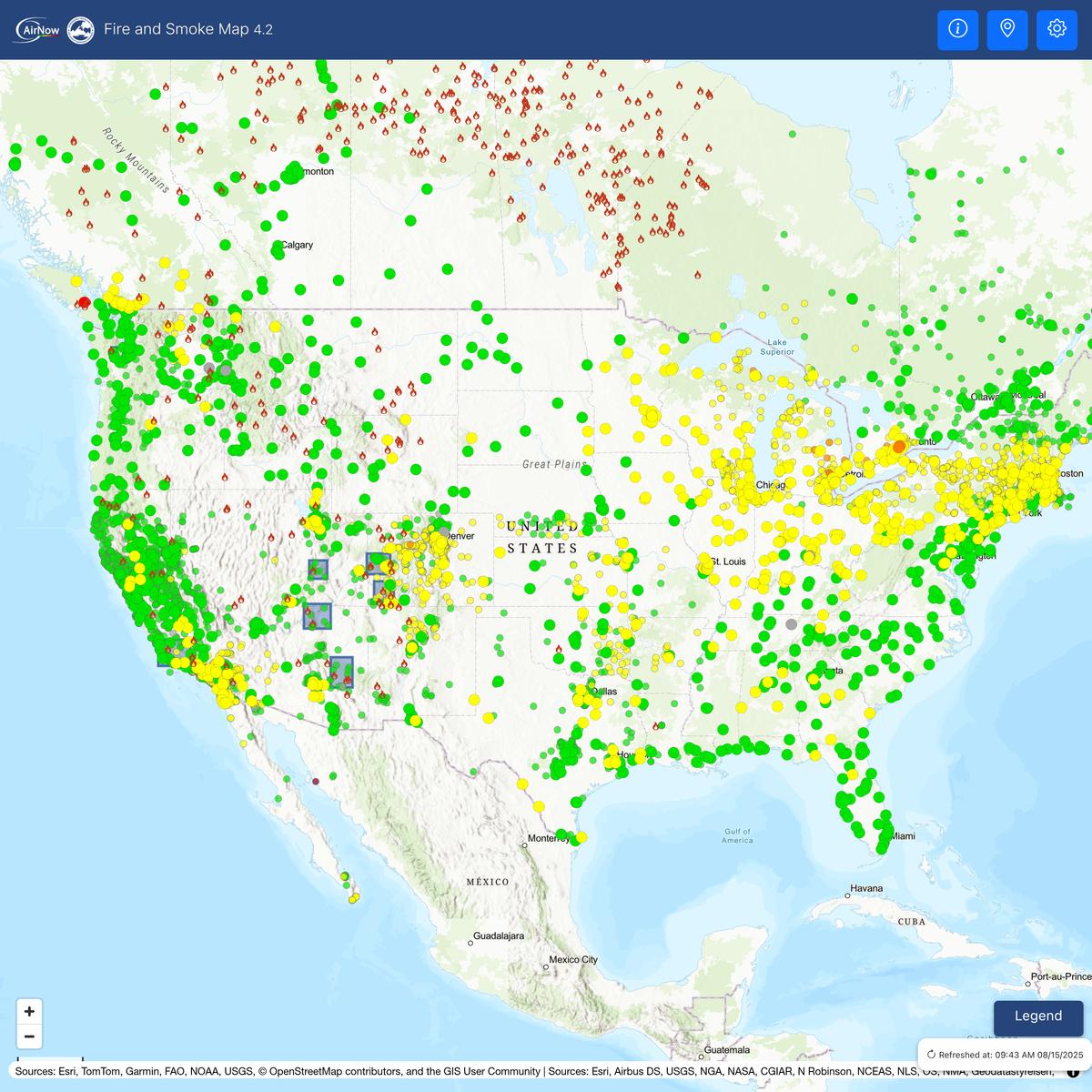Click the refresh icon beside Refreshed at
The height and width of the screenshot is (1092, 1092).
pyautogui.click(x=931, y=1055)
